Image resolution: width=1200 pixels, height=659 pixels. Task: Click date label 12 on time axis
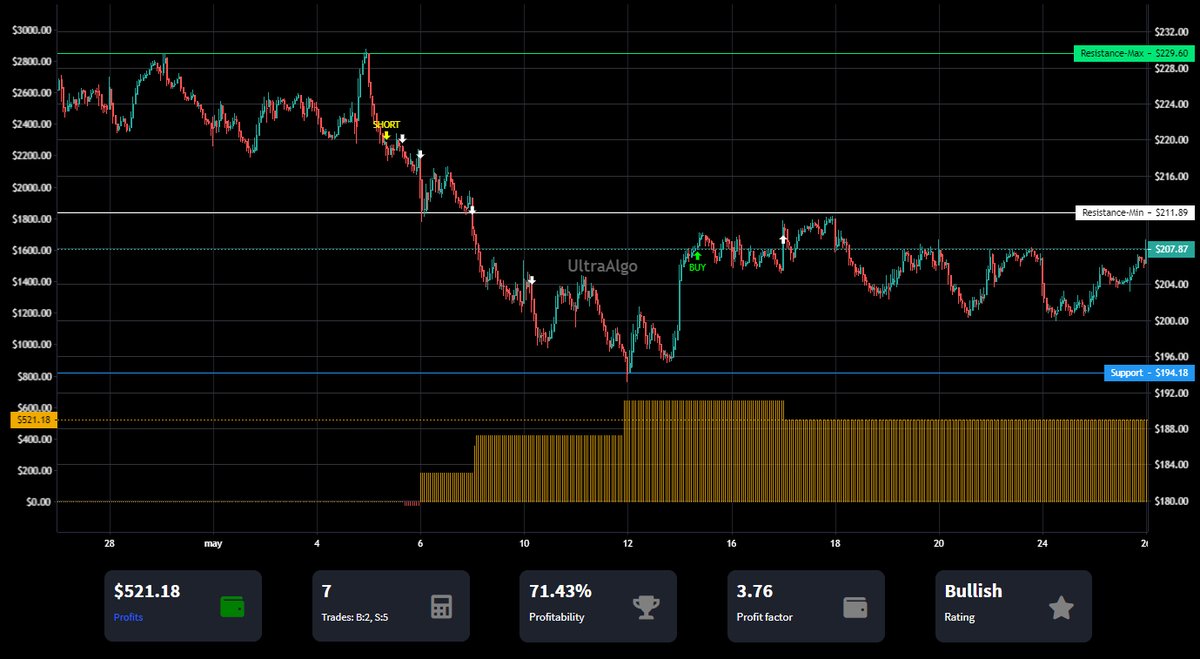pos(628,543)
